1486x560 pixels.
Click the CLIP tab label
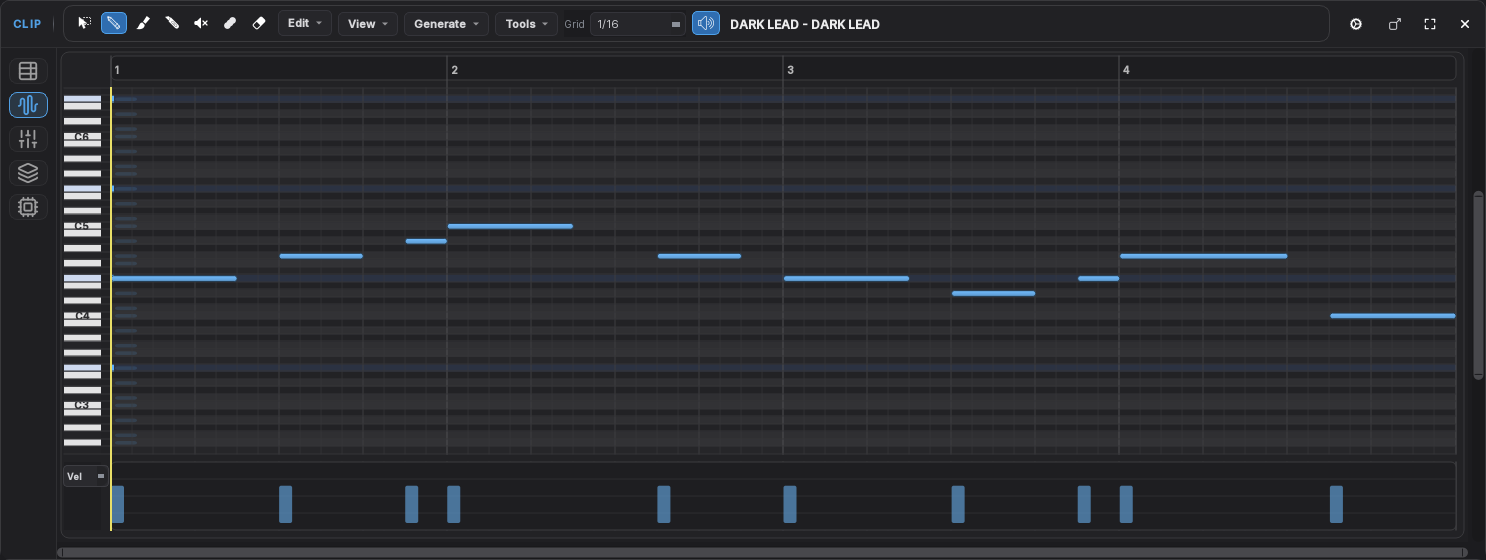click(27, 24)
